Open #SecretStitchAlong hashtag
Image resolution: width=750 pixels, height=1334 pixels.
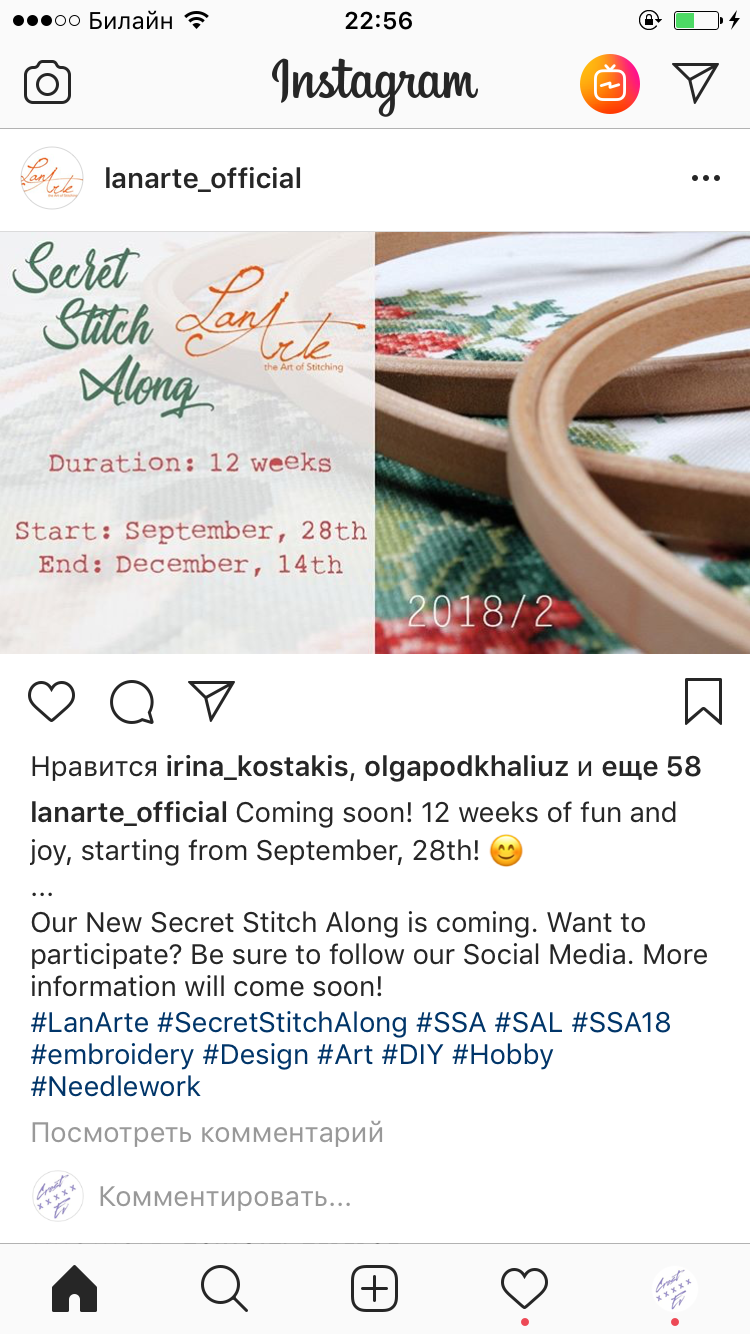(282, 1023)
